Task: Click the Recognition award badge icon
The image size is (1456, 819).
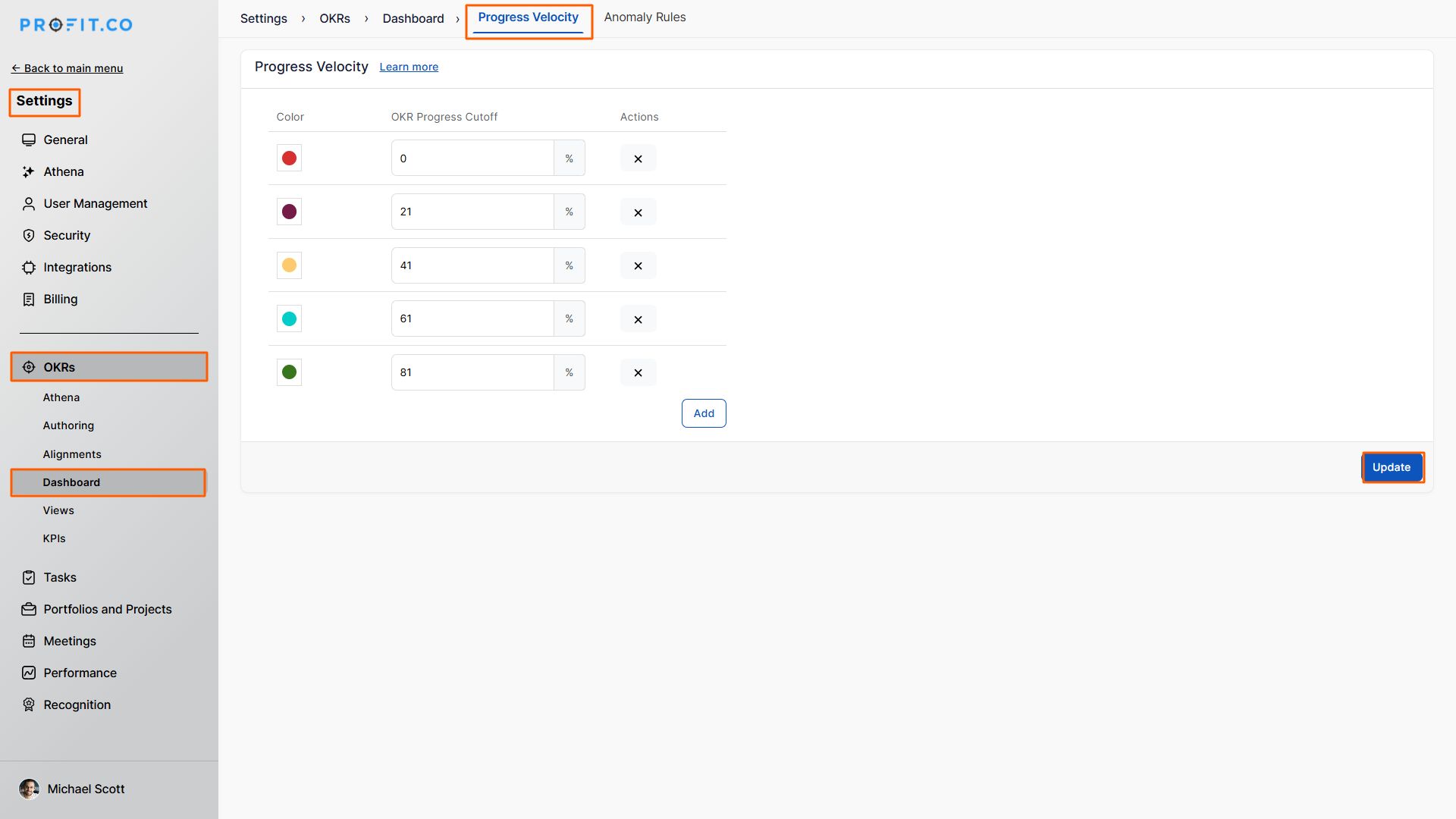Action: pyautogui.click(x=29, y=705)
